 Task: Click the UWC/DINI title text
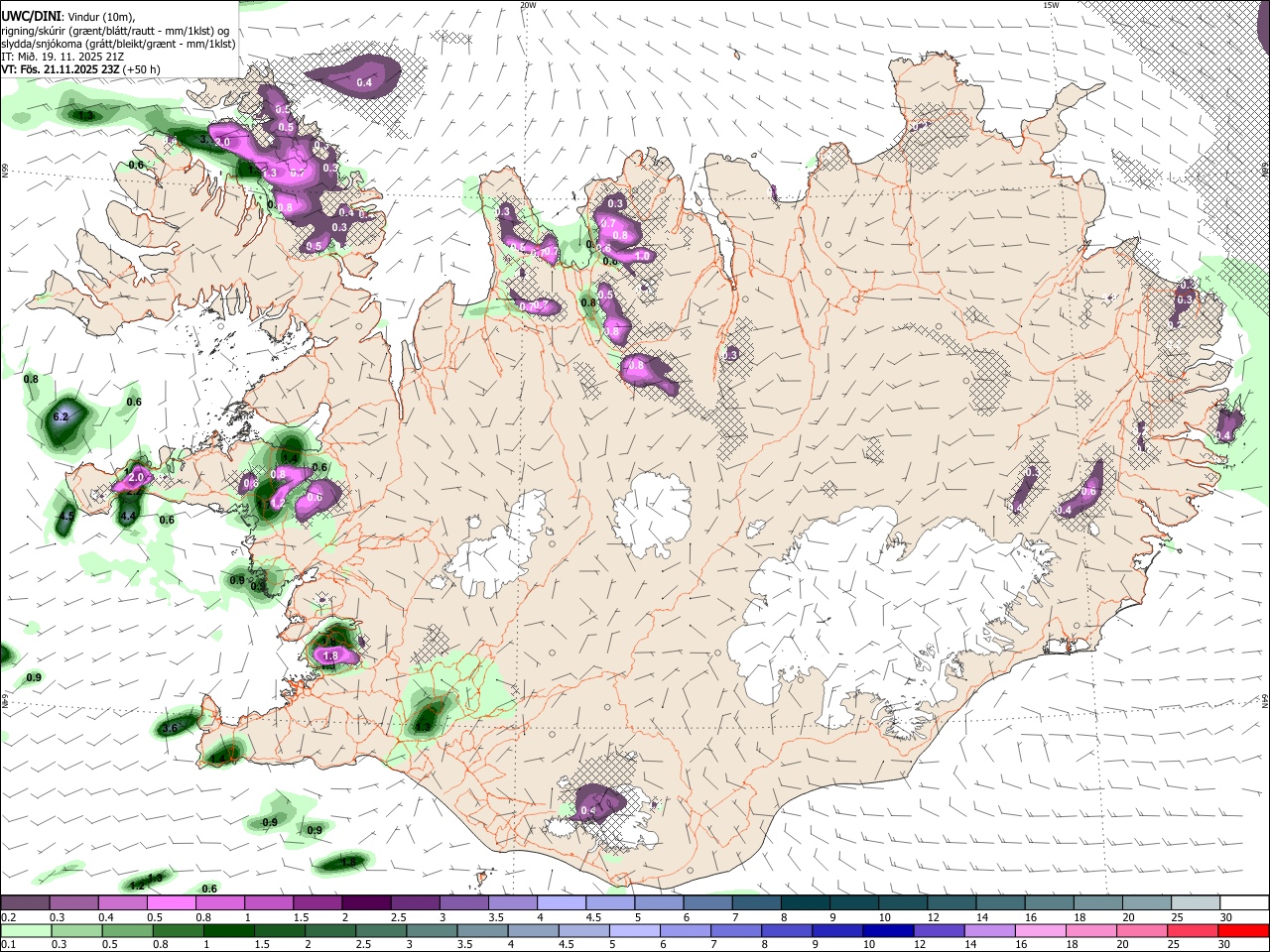pos(31,16)
